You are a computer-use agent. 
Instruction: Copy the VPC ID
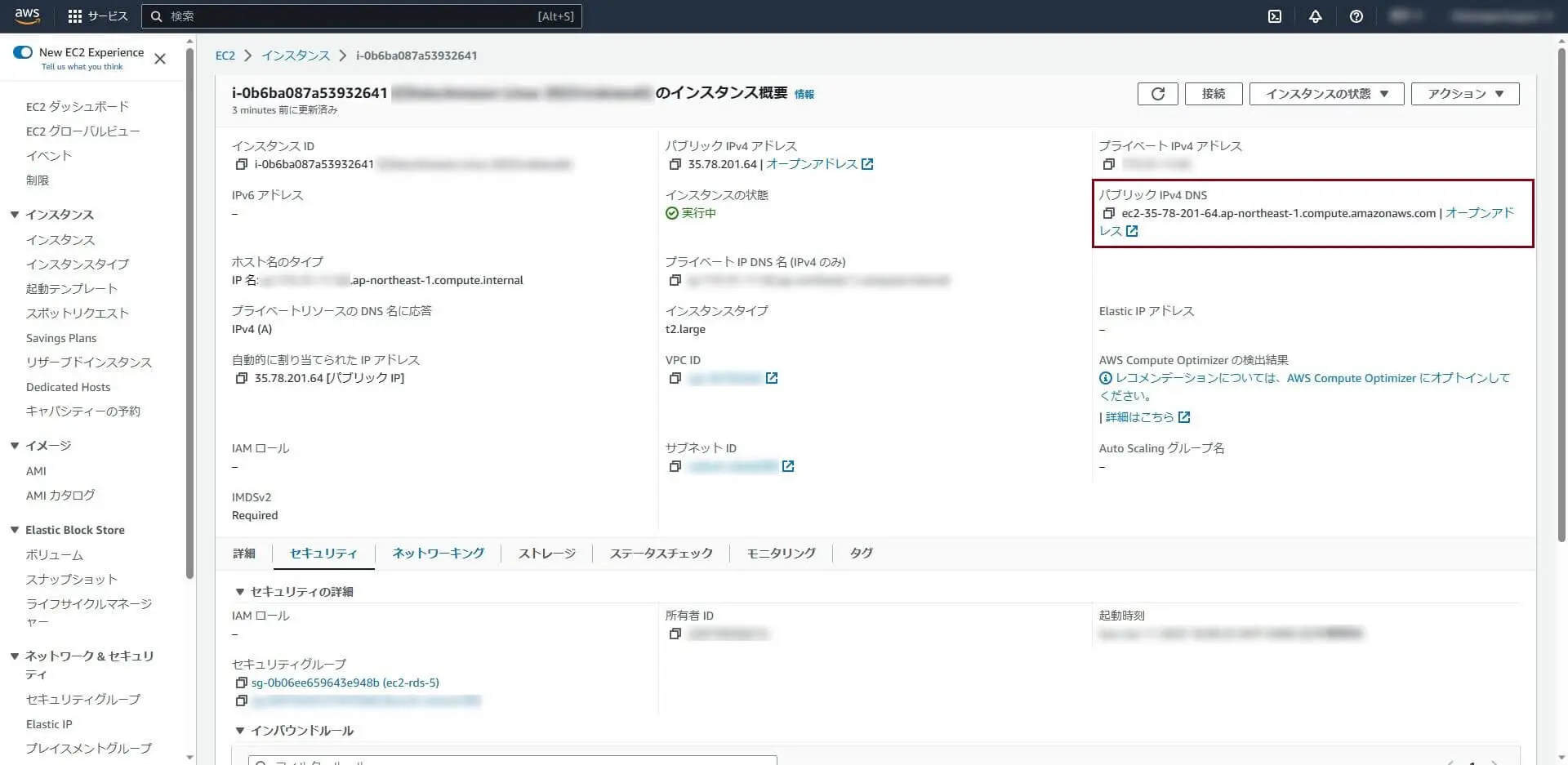[x=675, y=378]
